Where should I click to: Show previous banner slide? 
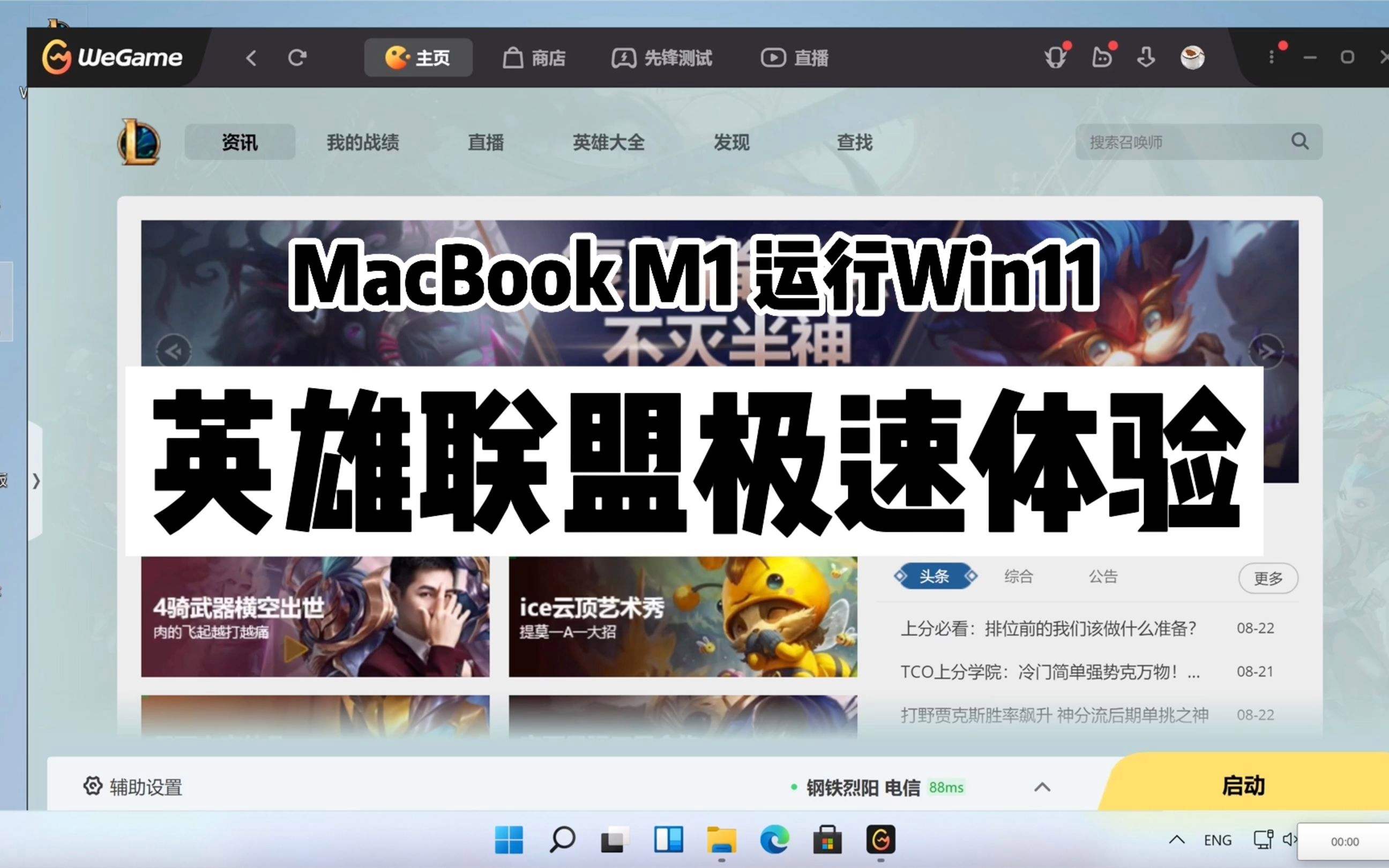coord(174,351)
